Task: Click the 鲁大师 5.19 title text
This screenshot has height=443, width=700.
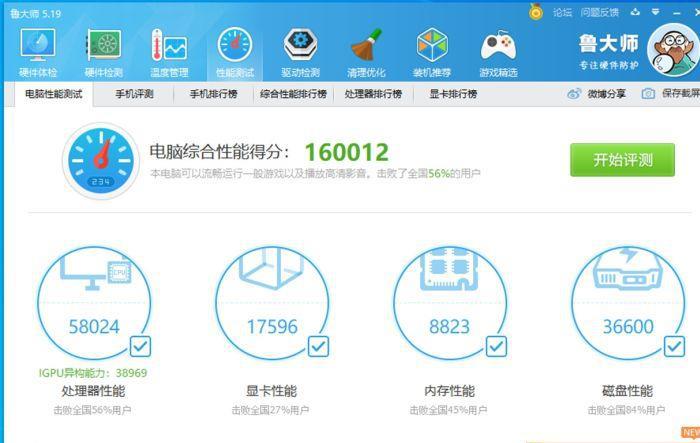Action: coord(36,14)
